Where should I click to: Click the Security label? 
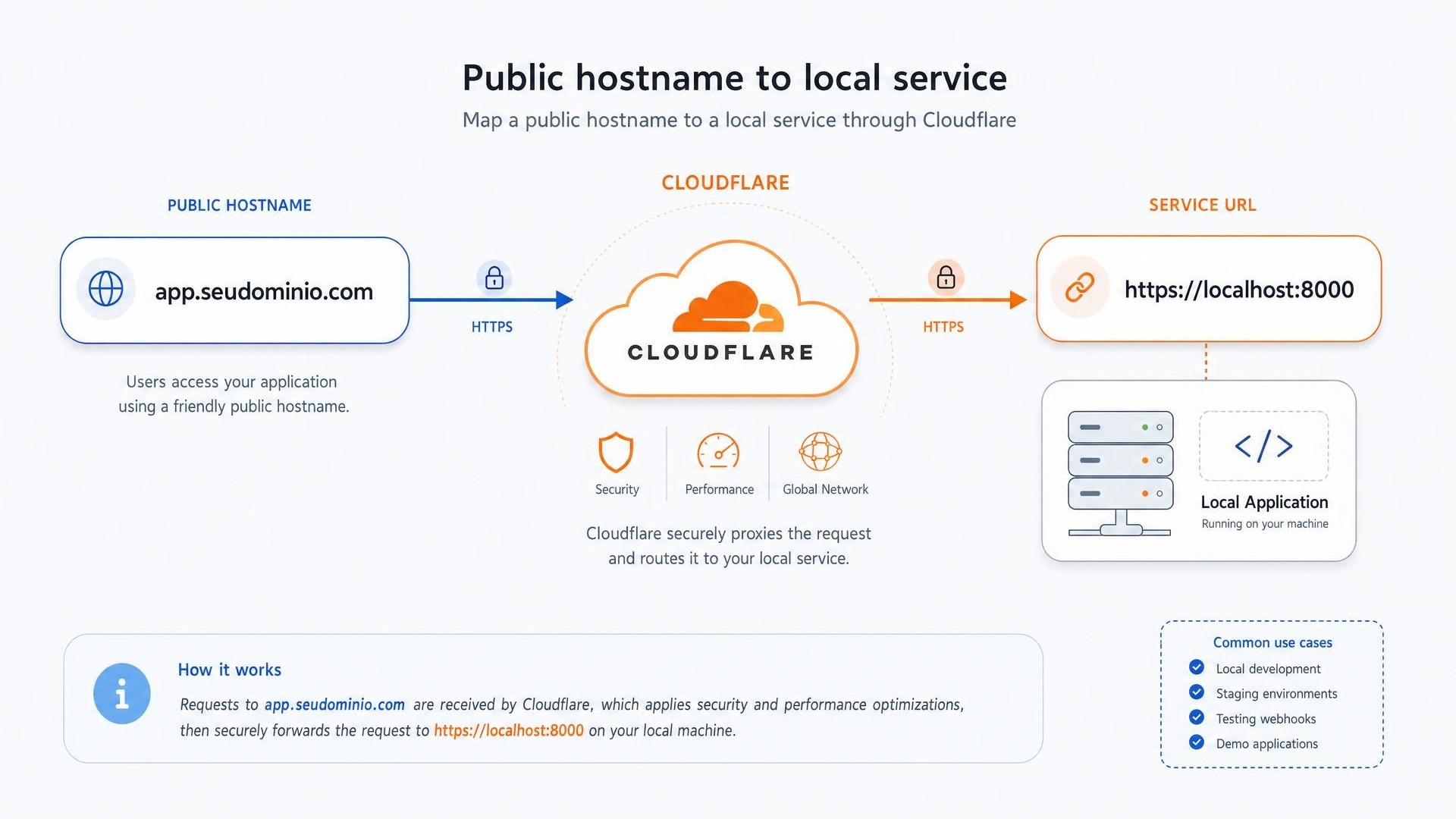pos(617,490)
